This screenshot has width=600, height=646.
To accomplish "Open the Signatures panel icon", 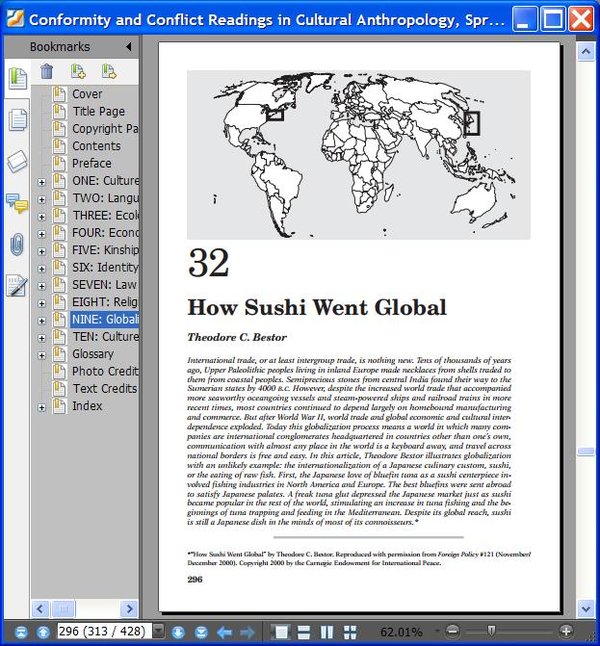I will 17,286.
